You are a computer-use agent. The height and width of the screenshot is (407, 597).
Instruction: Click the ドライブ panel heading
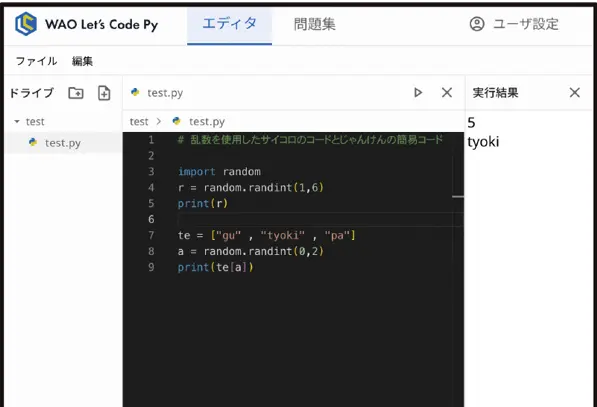click(32, 93)
